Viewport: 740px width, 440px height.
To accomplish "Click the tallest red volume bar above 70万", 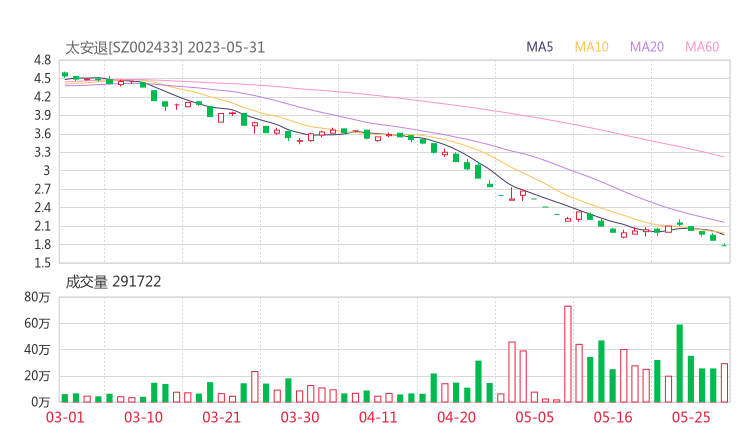I will [568, 354].
